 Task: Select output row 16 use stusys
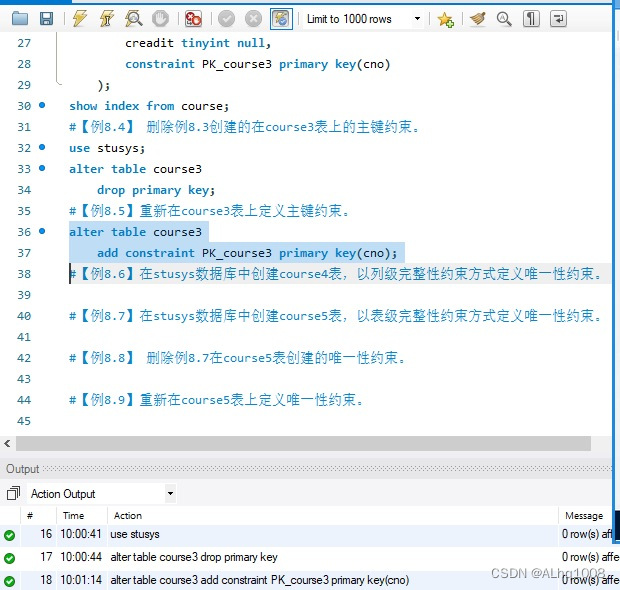[x=307, y=535]
